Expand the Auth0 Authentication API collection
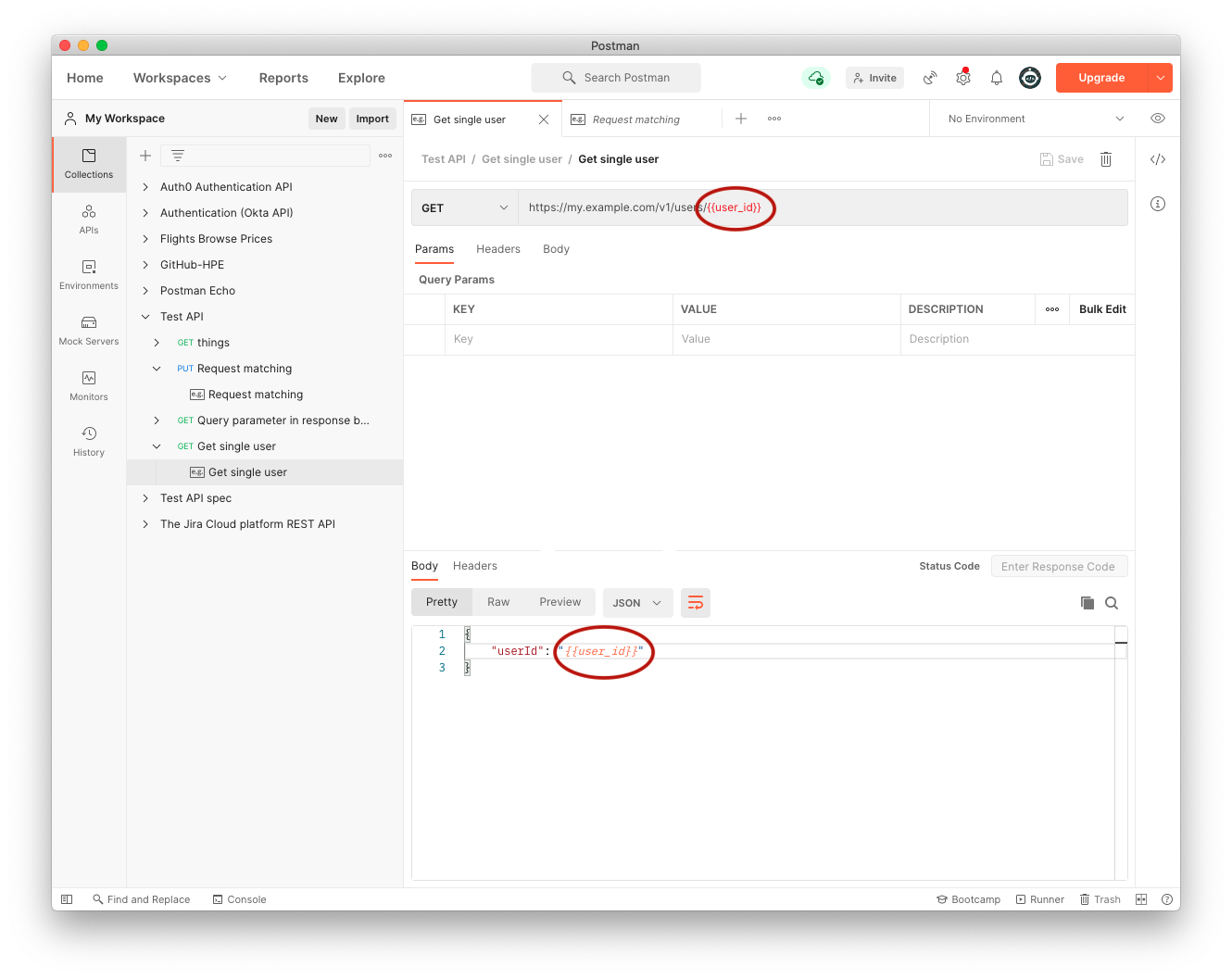1232x979 pixels. click(x=145, y=187)
